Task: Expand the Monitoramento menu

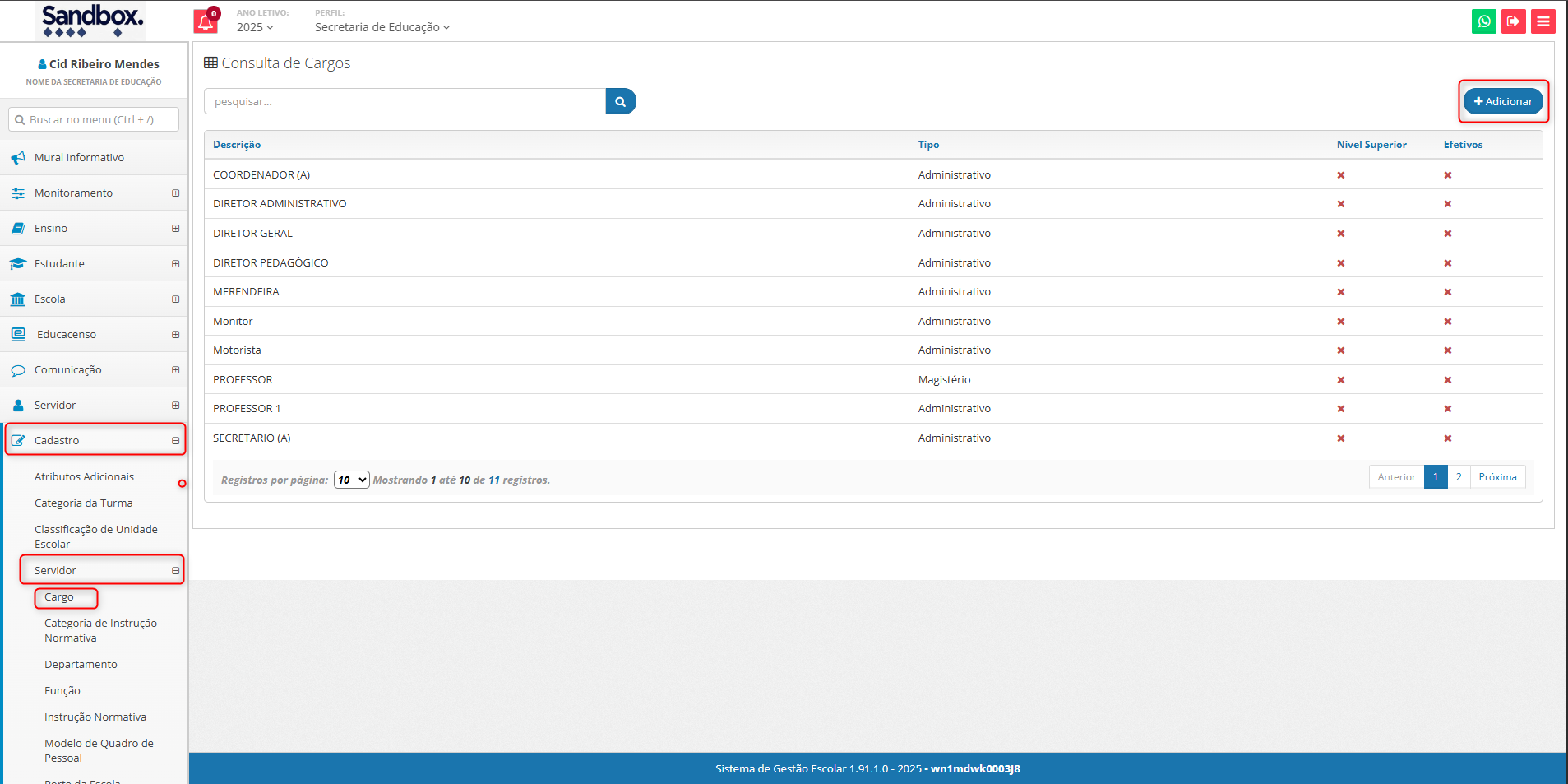Action: [x=175, y=193]
